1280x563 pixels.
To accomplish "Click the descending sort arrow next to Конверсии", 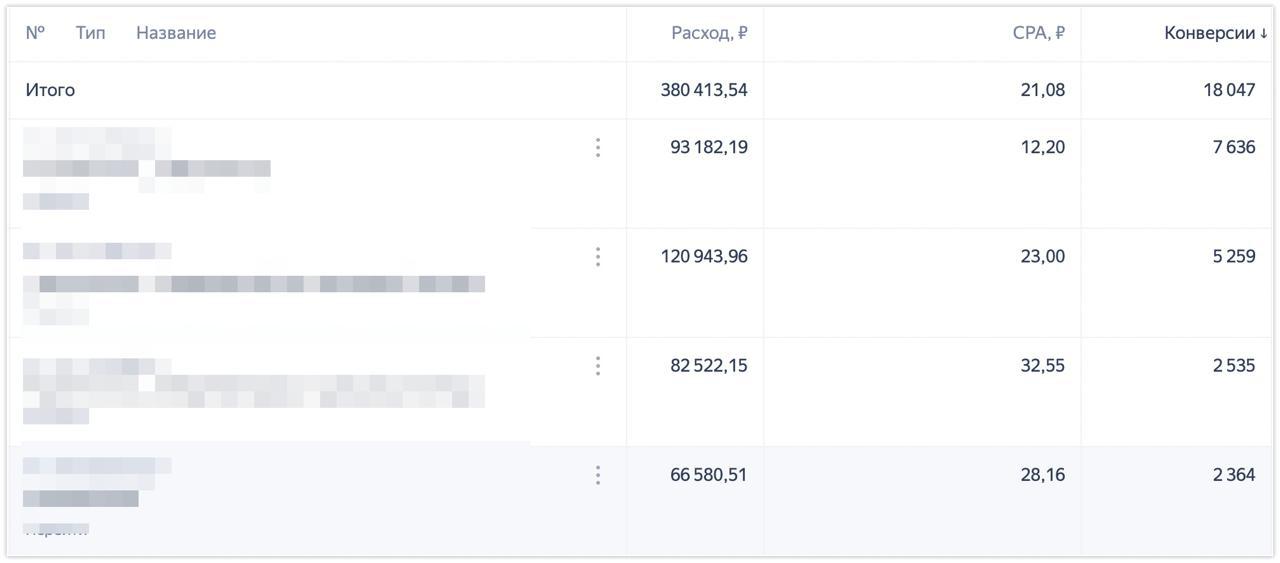I will (1264, 33).
